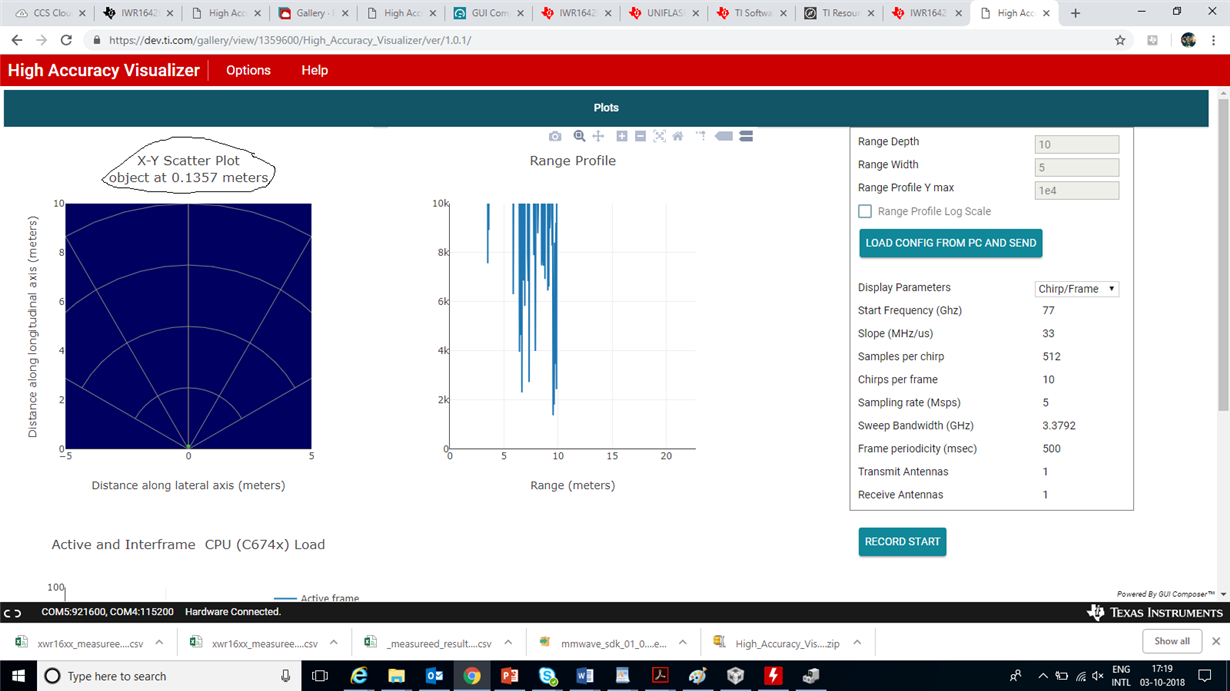Click Range Width input field
1230x691 pixels.
[1076, 167]
